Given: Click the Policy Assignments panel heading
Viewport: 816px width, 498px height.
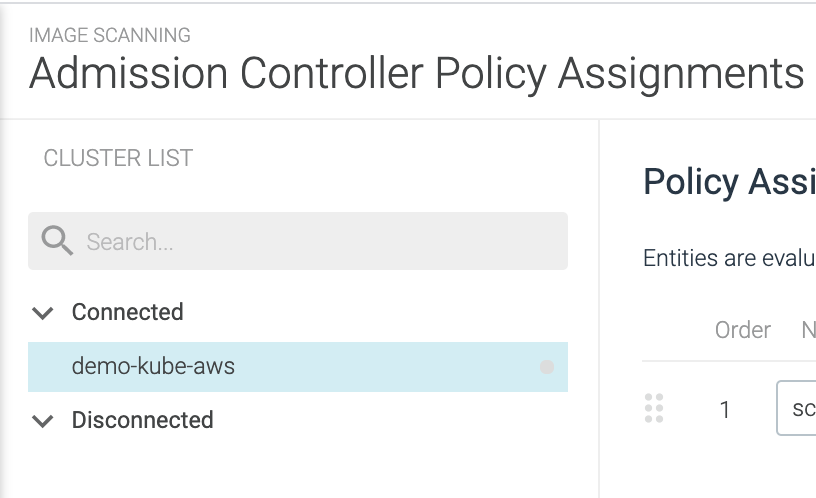Looking at the screenshot, I should coord(728,182).
